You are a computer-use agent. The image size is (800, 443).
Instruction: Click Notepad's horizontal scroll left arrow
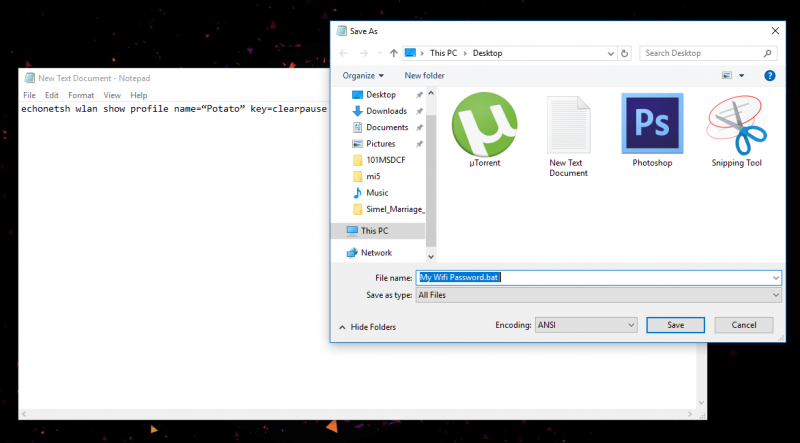coord(23,414)
